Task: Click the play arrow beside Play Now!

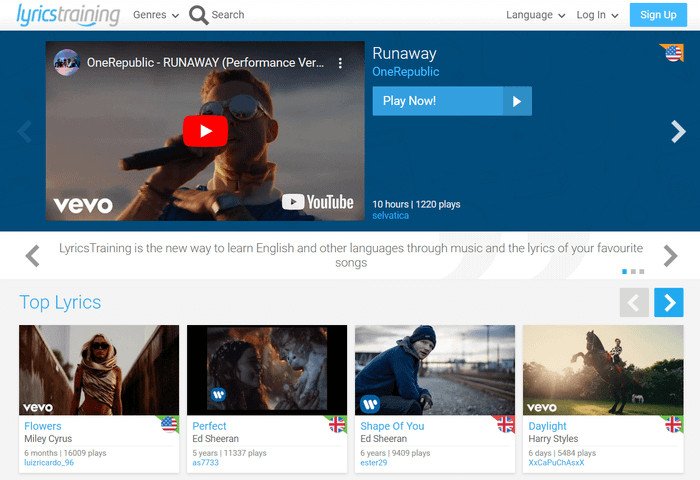Action: 517,101
